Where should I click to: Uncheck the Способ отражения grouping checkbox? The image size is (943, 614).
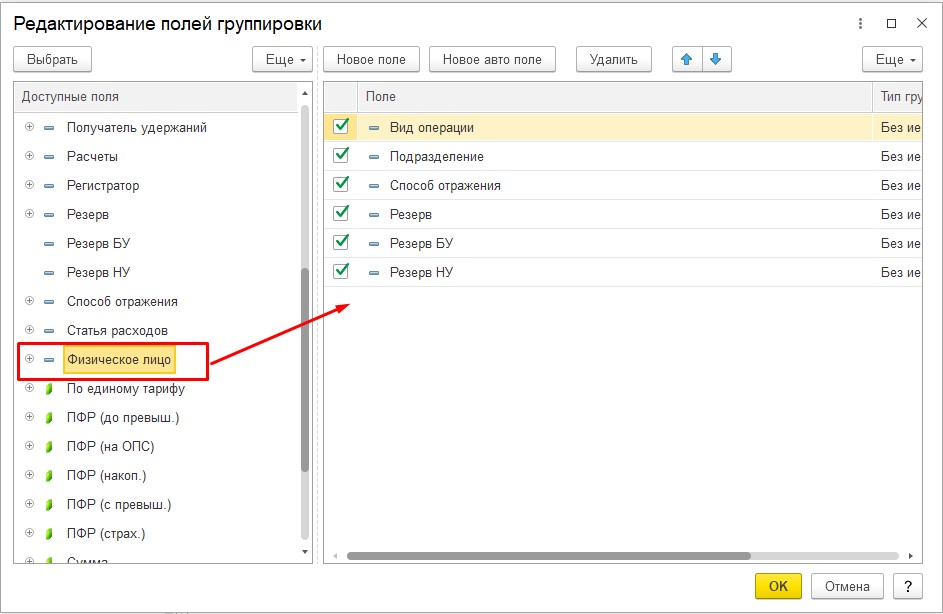click(341, 184)
